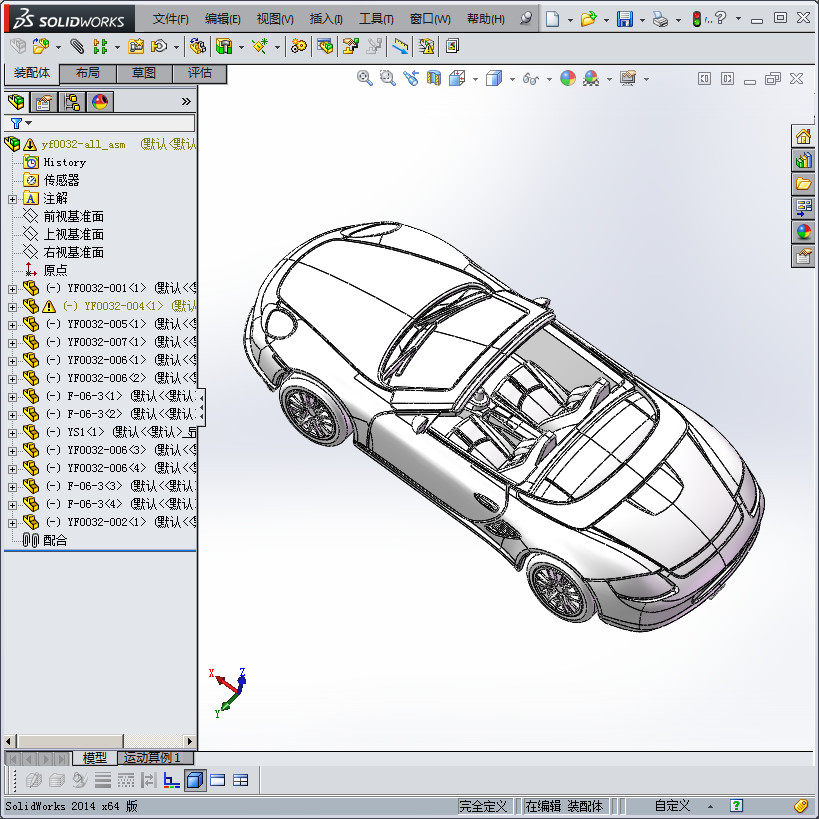819x819 pixels.
Task: Click the Zoom to Fit icon
Action: (x=365, y=79)
